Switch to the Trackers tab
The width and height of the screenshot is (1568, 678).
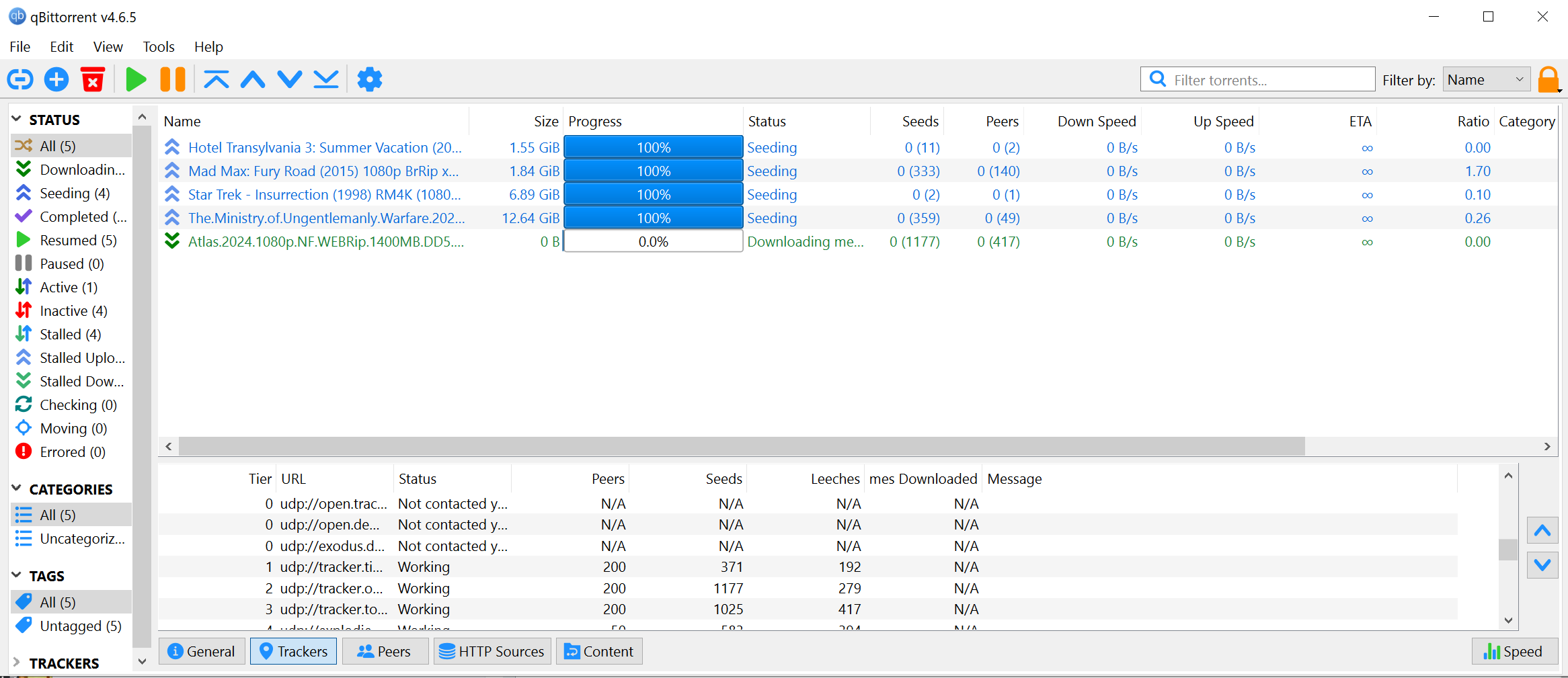point(293,651)
